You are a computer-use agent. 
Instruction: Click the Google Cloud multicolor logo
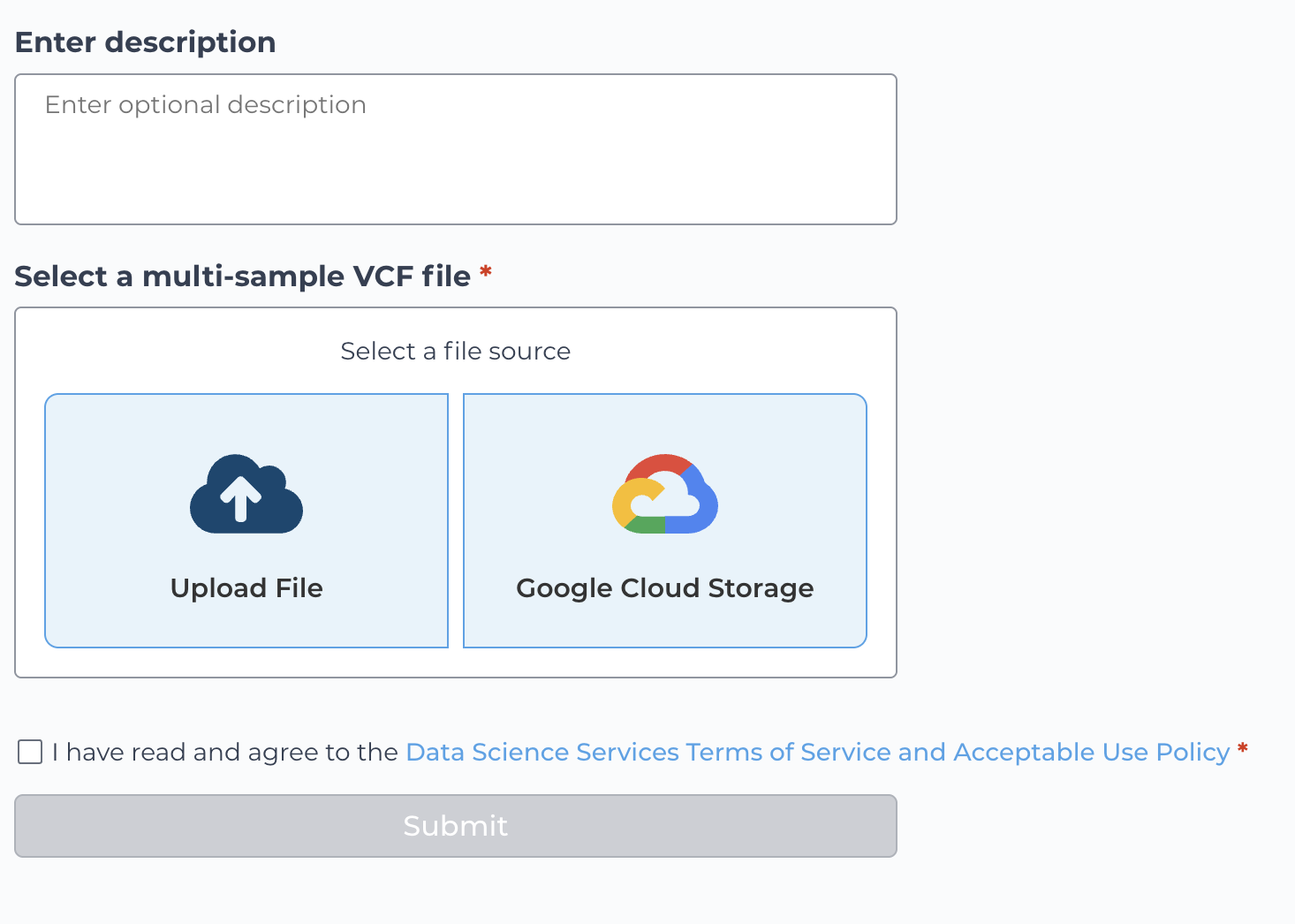click(x=665, y=494)
